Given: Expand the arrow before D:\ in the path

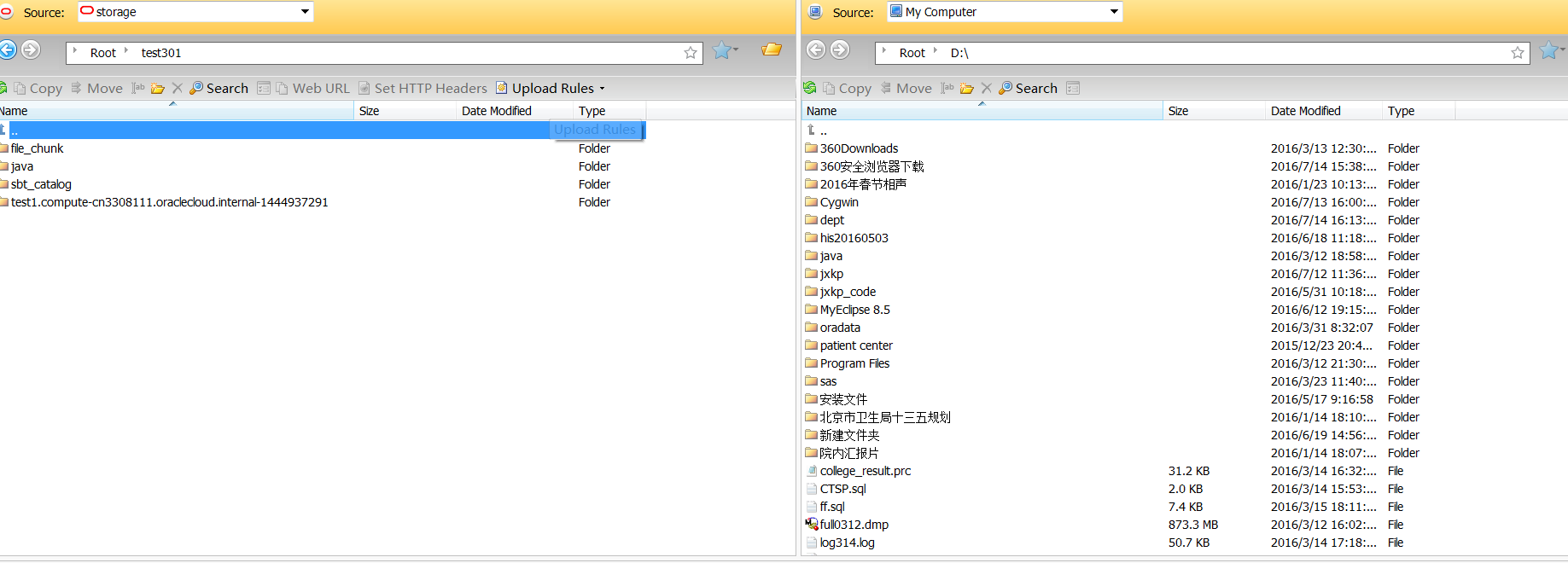Looking at the screenshot, I should (x=936, y=52).
